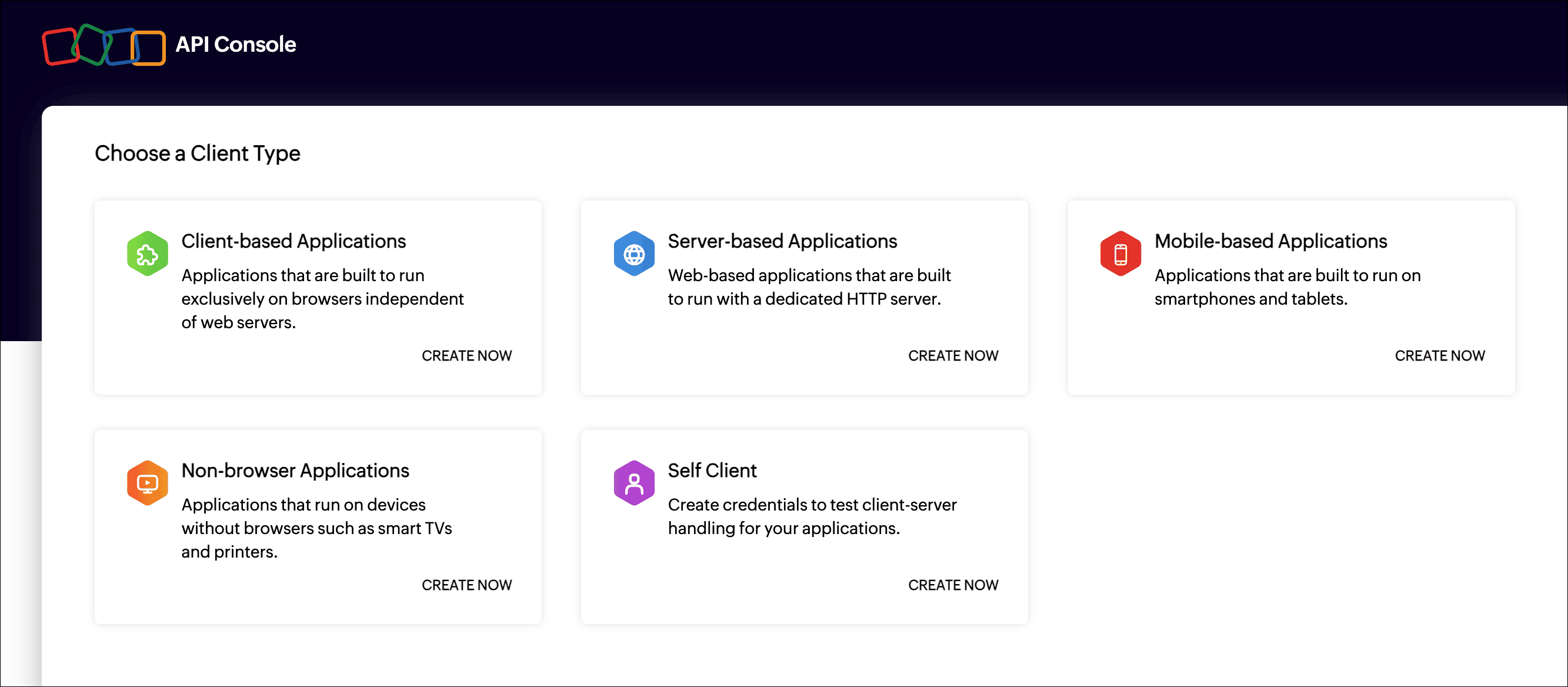
Task: Click the orange smart TV icon for Non-browser Applications
Action: [146, 482]
